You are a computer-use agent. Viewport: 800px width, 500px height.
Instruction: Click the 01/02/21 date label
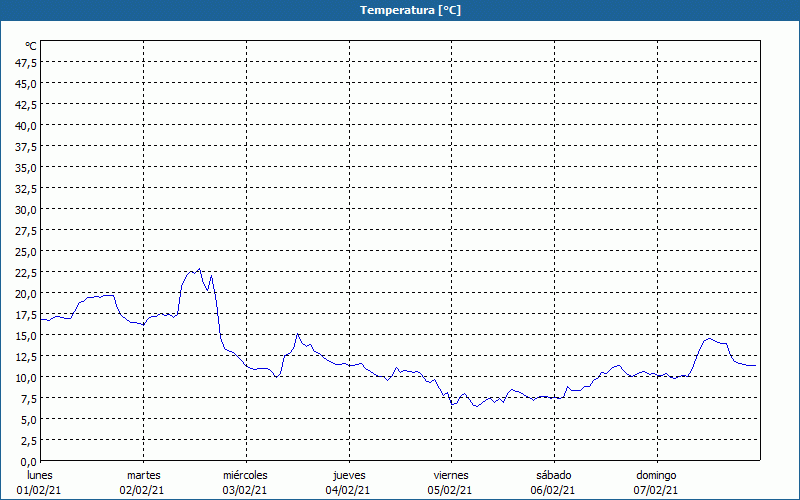40,490
